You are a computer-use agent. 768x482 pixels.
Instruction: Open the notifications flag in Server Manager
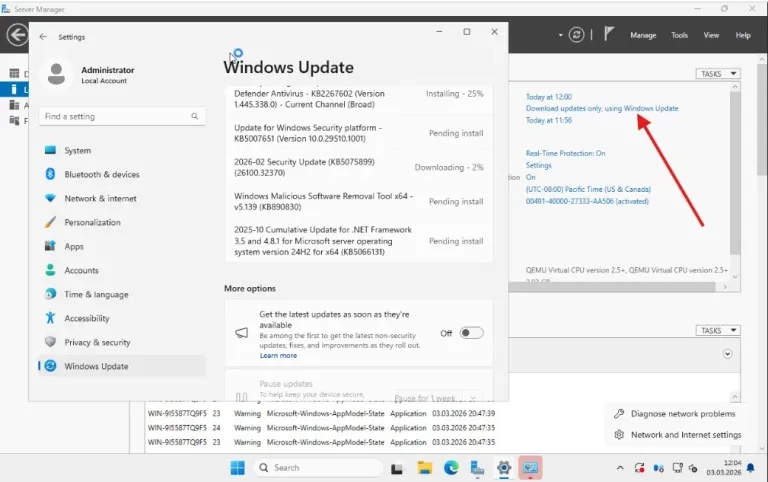click(608, 34)
